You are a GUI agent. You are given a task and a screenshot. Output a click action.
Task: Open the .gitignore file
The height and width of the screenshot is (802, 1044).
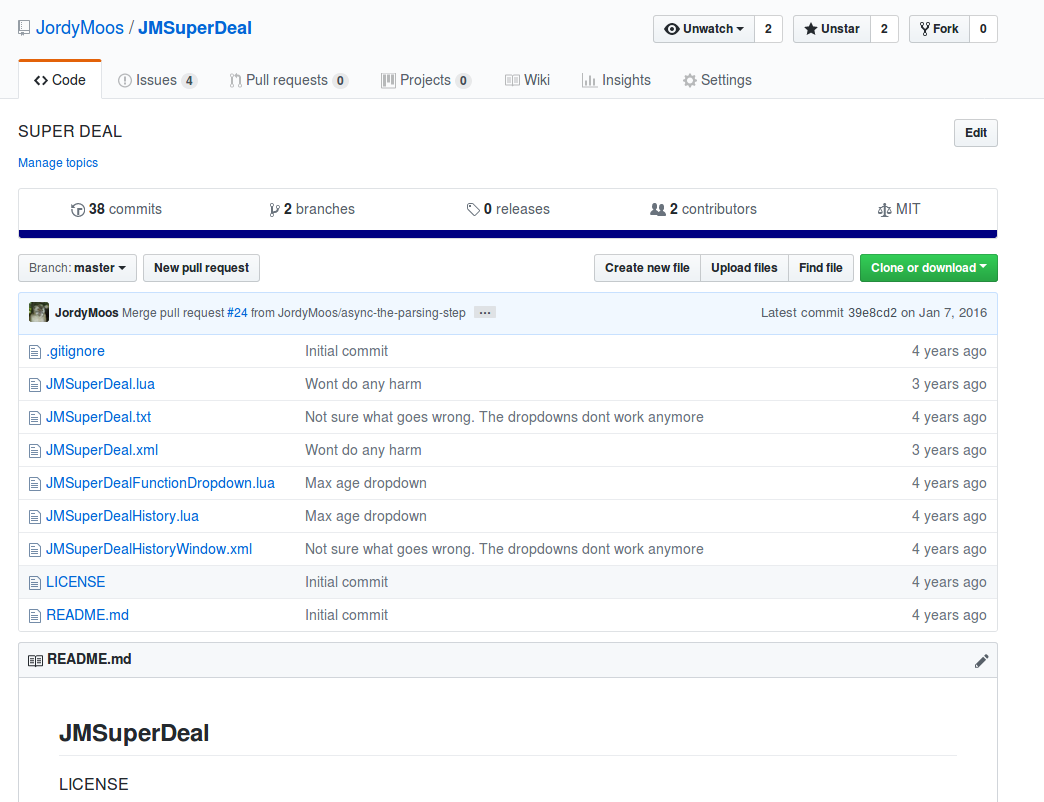coord(75,351)
